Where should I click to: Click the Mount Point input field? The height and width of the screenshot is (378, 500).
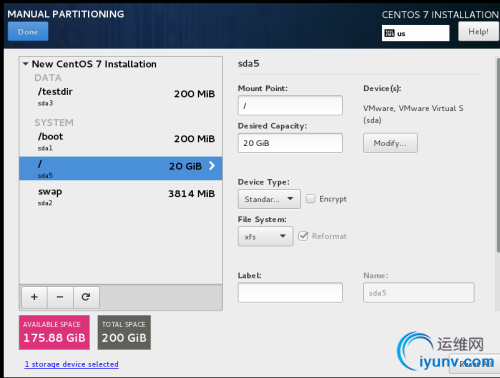(x=290, y=105)
